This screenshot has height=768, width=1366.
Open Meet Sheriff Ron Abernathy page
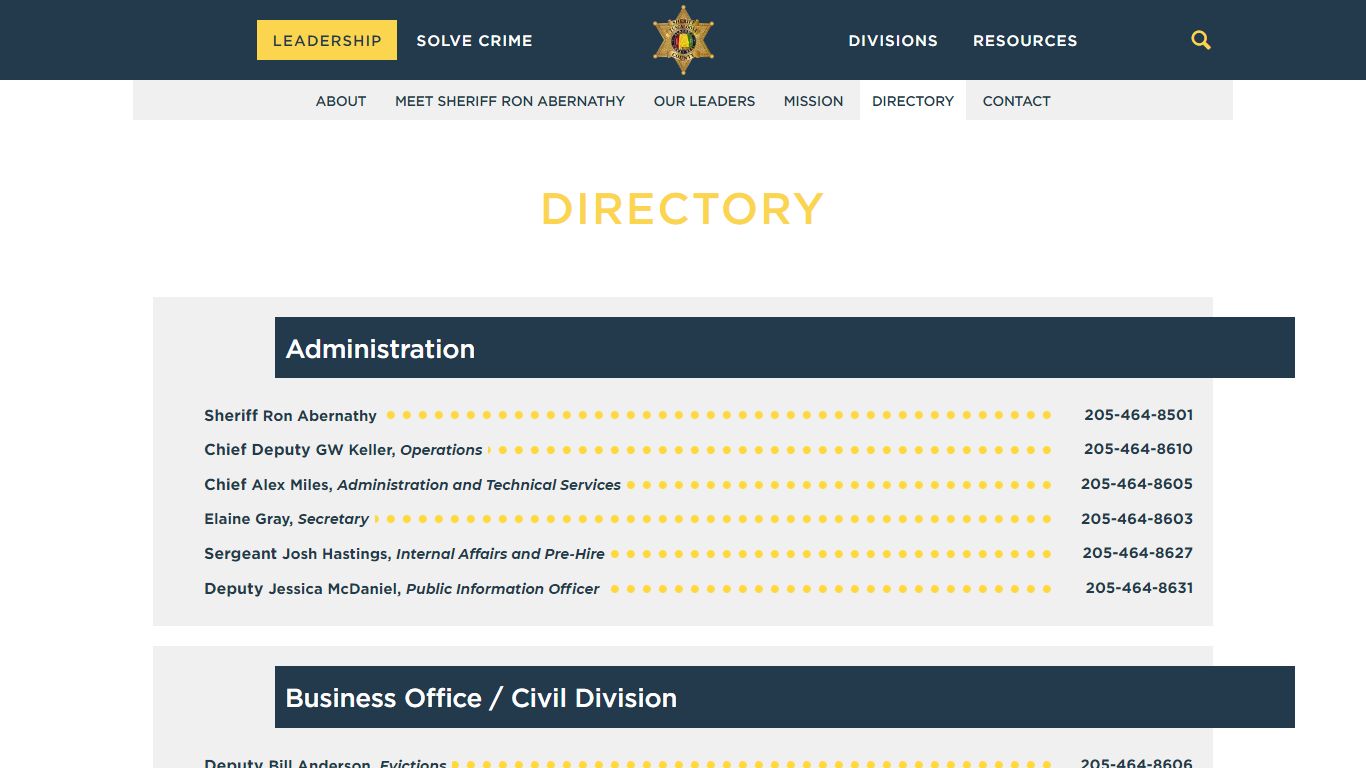click(510, 101)
